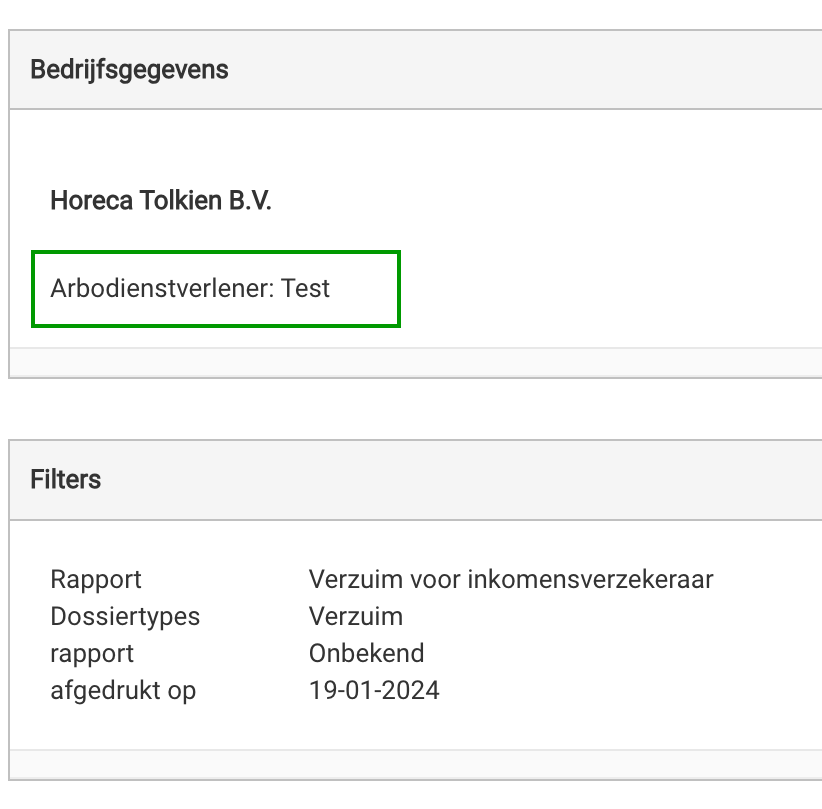Image resolution: width=822 pixels, height=809 pixels.
Task: Click the Dossiertypes filter label
Action: (125, 617)
